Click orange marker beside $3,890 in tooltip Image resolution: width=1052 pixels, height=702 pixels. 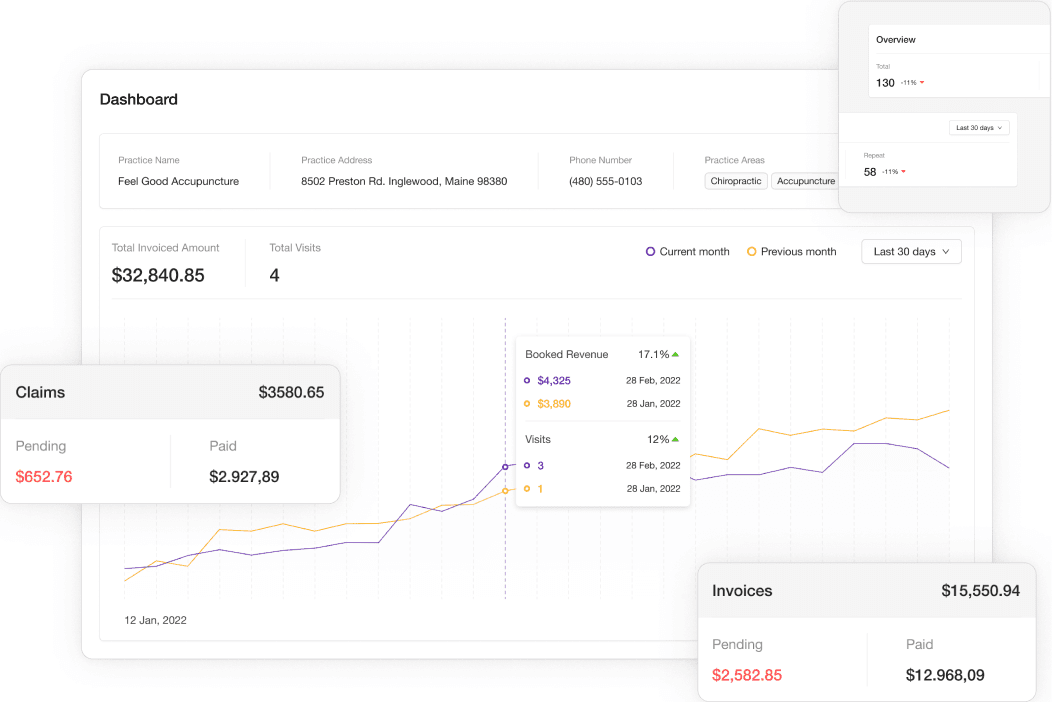[x=527, y=404]
